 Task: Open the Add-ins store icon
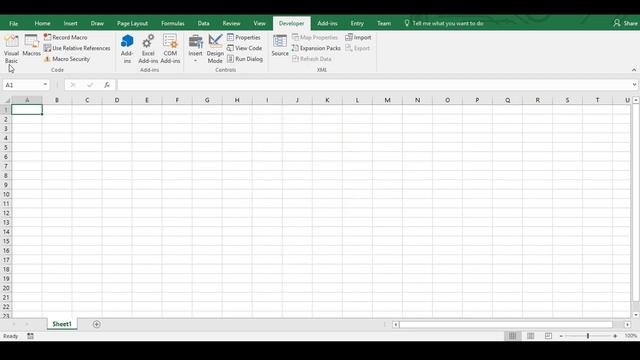127,49
